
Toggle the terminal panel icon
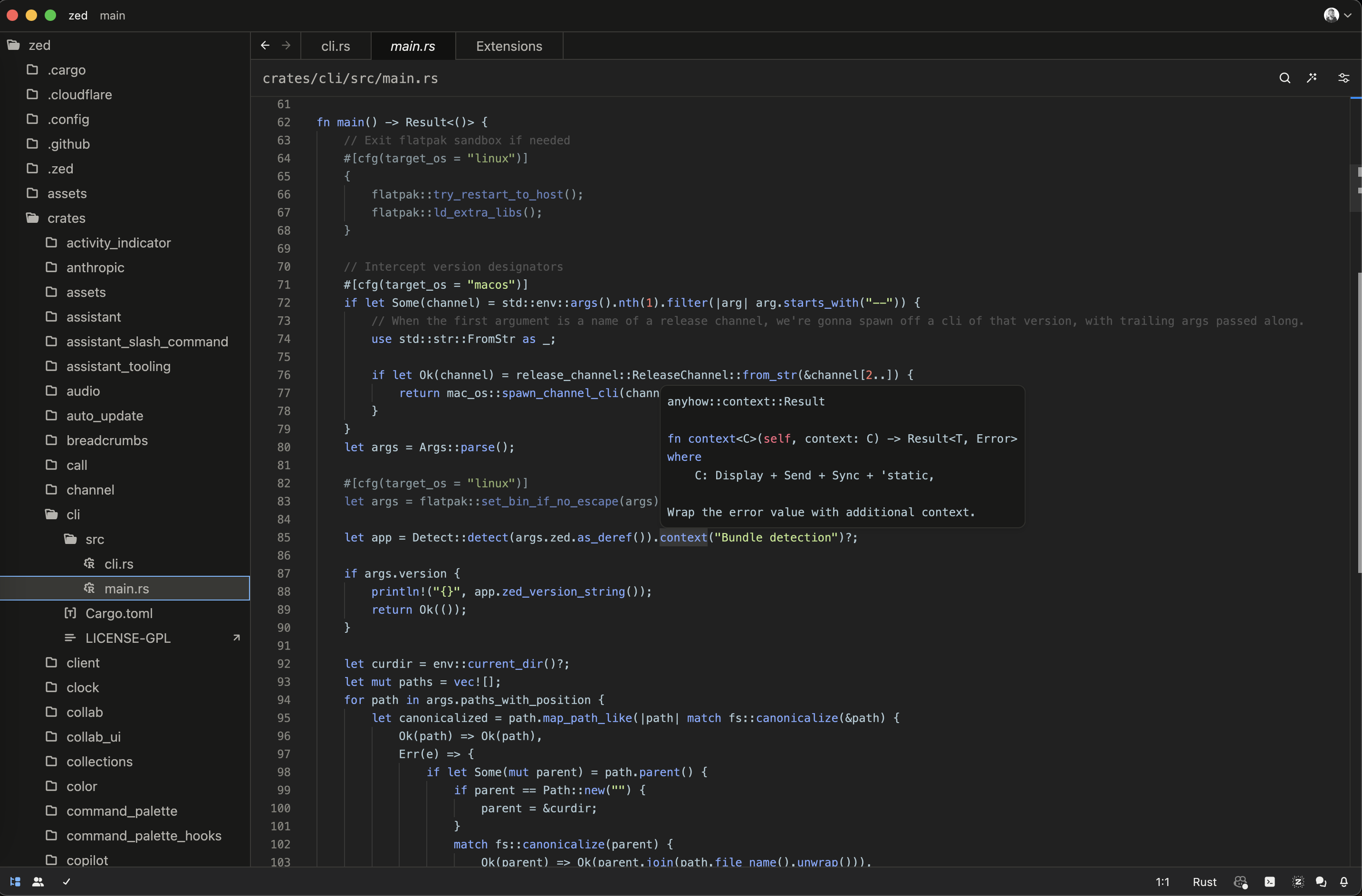coord(1270,882)
